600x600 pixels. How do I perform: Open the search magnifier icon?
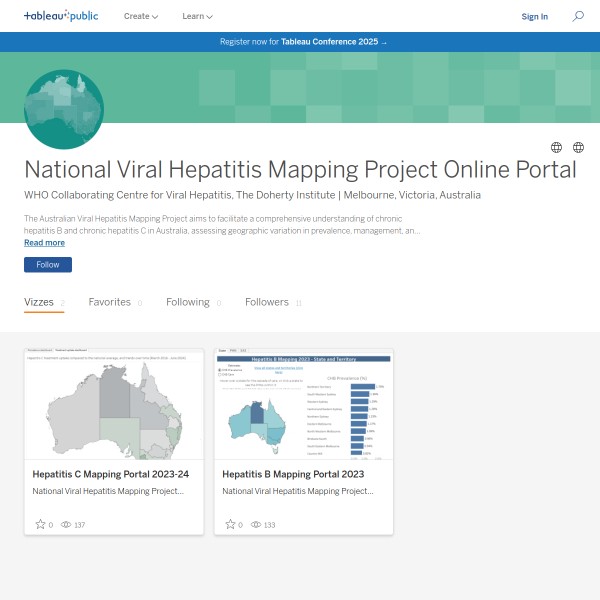pos(578,16)
